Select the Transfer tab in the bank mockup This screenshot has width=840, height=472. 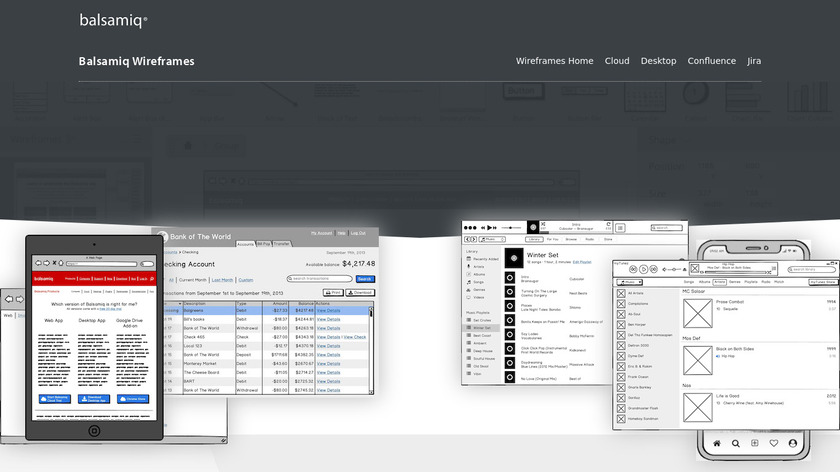coord(282,243)
